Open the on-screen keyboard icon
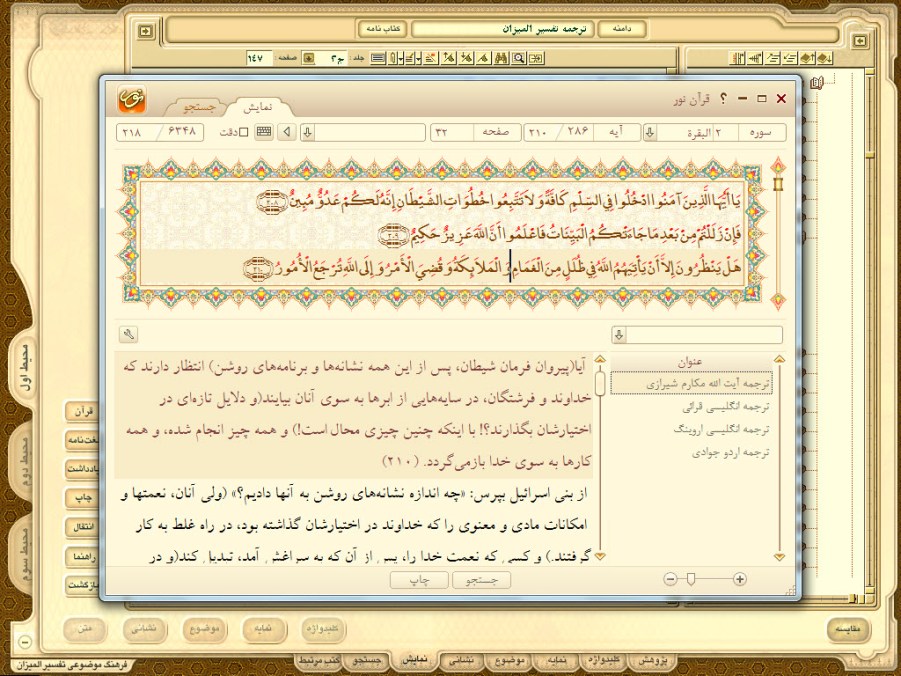901x676 pixels. tap(264, 132)
